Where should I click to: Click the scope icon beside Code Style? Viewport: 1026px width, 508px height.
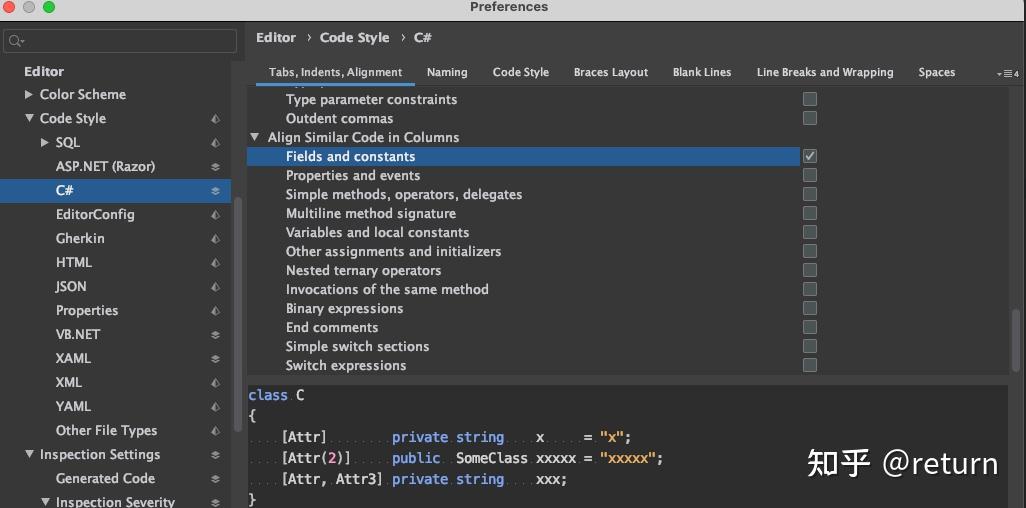point(215,119)
